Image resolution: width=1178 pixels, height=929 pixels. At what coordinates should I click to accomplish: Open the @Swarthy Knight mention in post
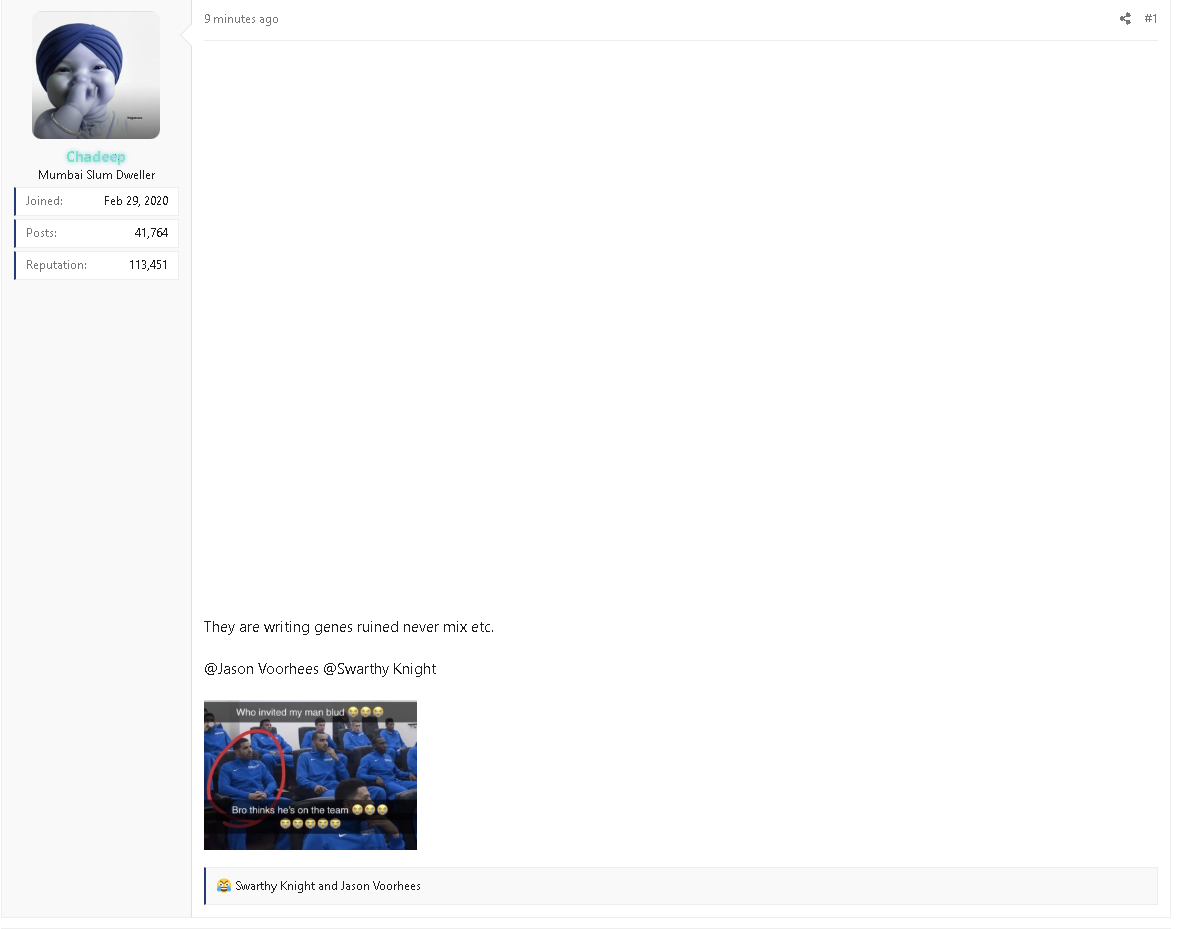tap(380, 669)
